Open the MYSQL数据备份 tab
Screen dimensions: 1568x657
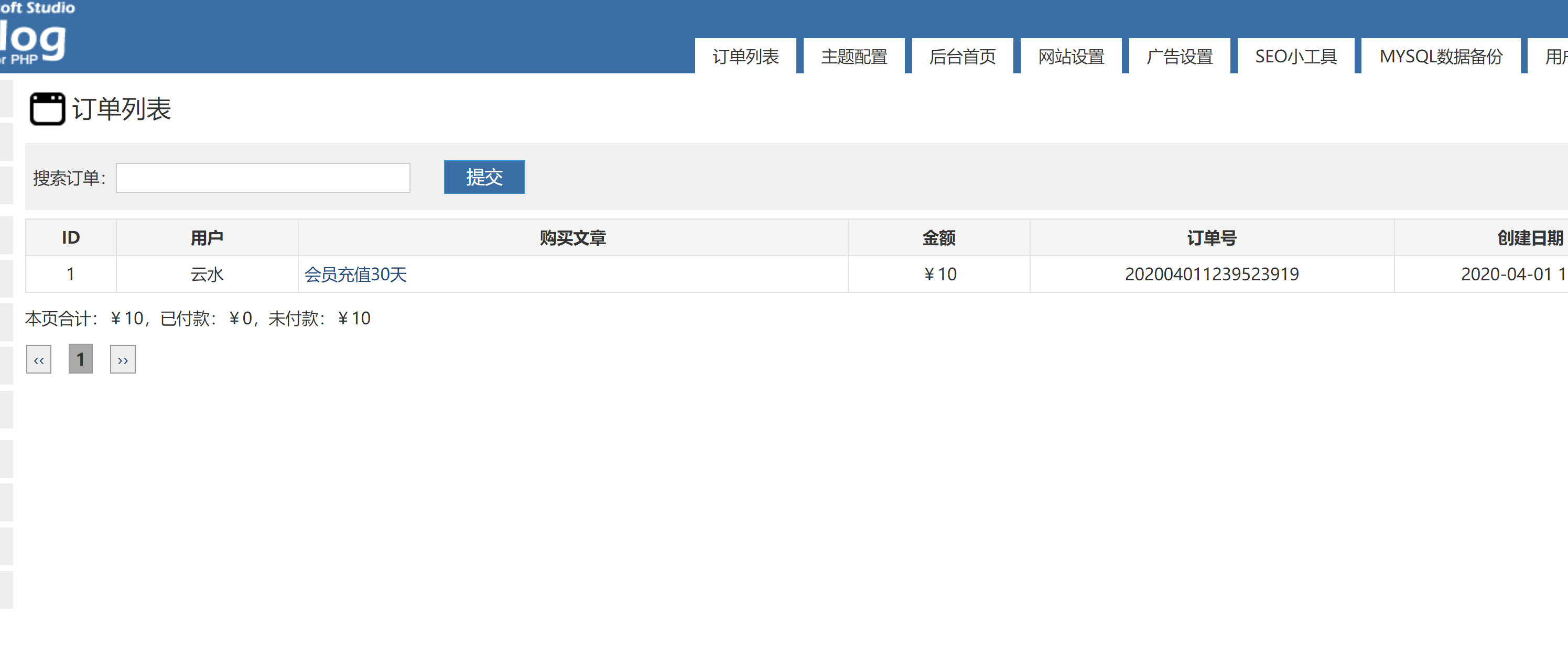coord(1440,57)
